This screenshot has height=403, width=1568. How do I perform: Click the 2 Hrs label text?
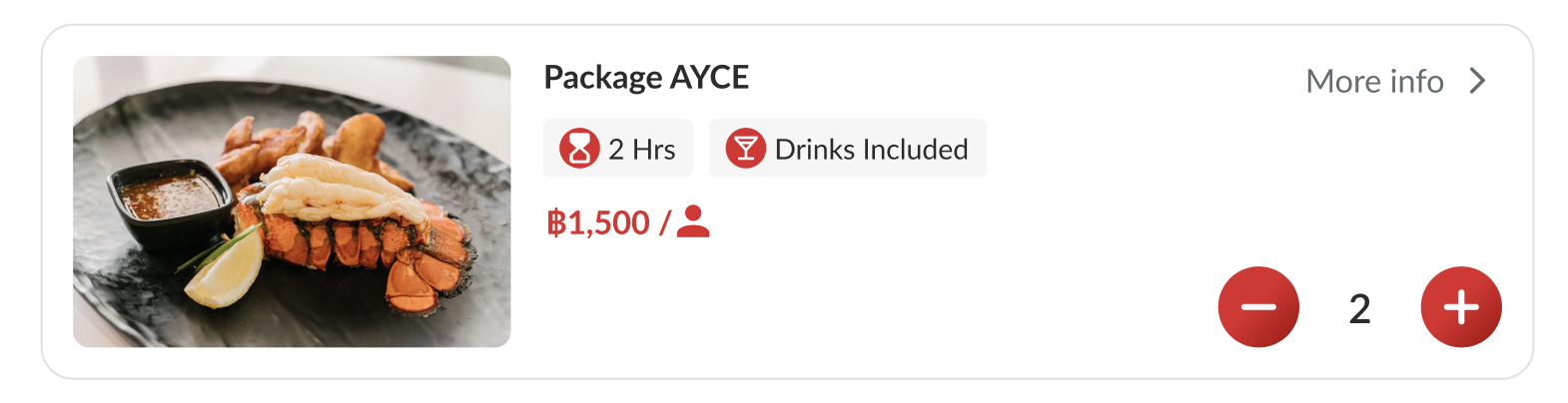(641, 150)
